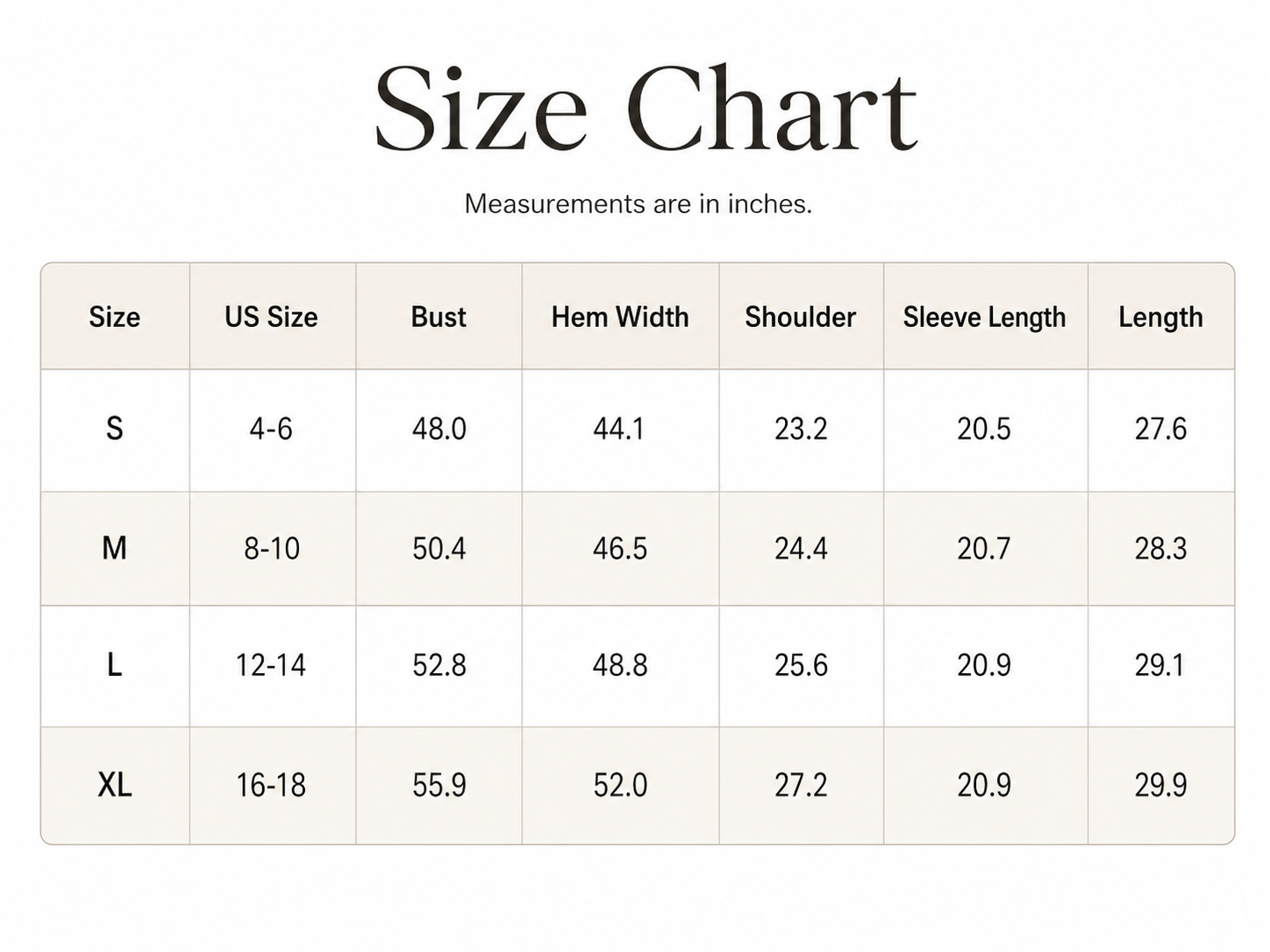Select the 24.4 shoulder value for M
The width and height of the screenshot is (1270, 952).
[x=800, y=548]
